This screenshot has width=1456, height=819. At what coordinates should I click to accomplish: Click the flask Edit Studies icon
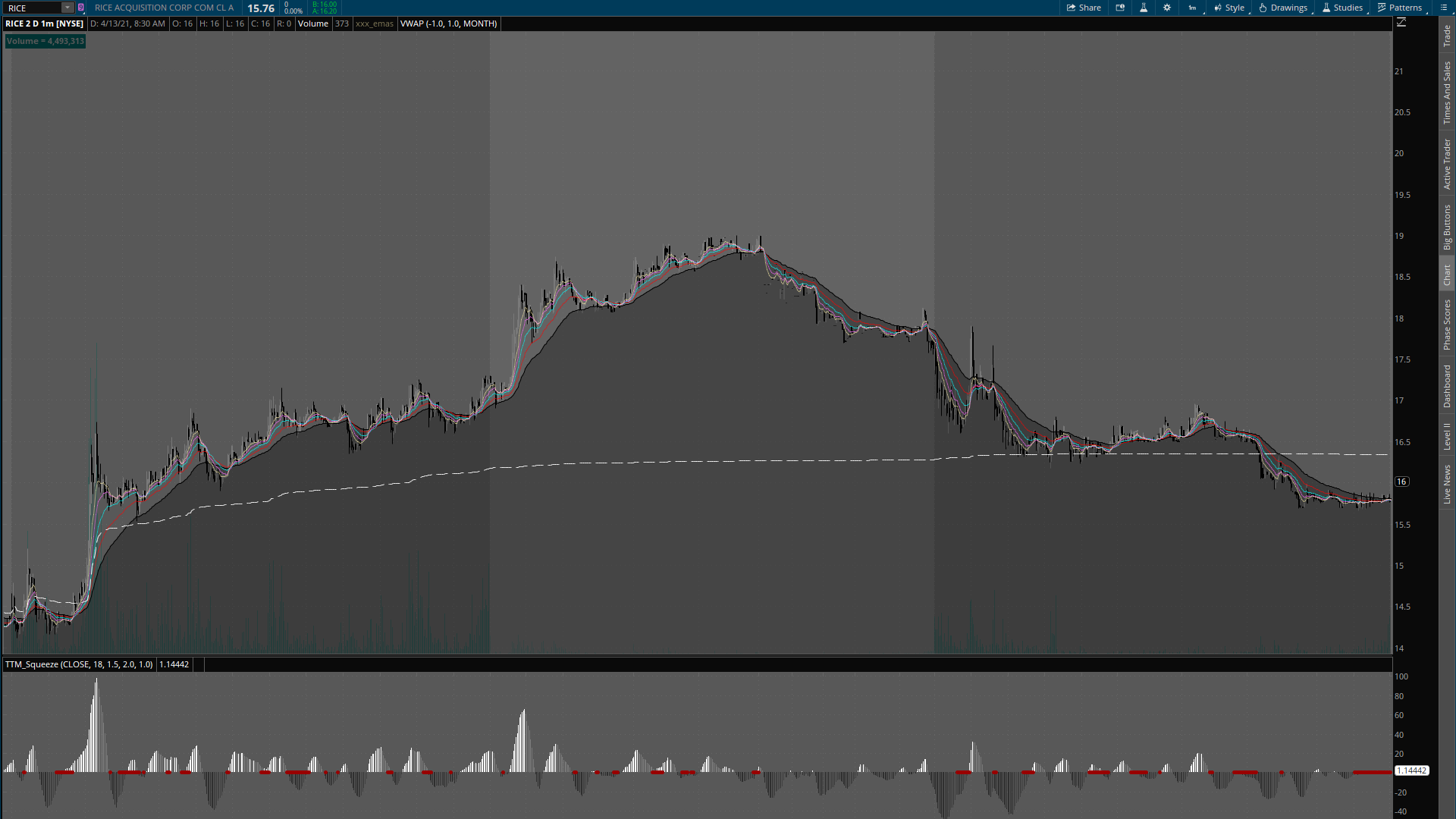coord(1144,8)
